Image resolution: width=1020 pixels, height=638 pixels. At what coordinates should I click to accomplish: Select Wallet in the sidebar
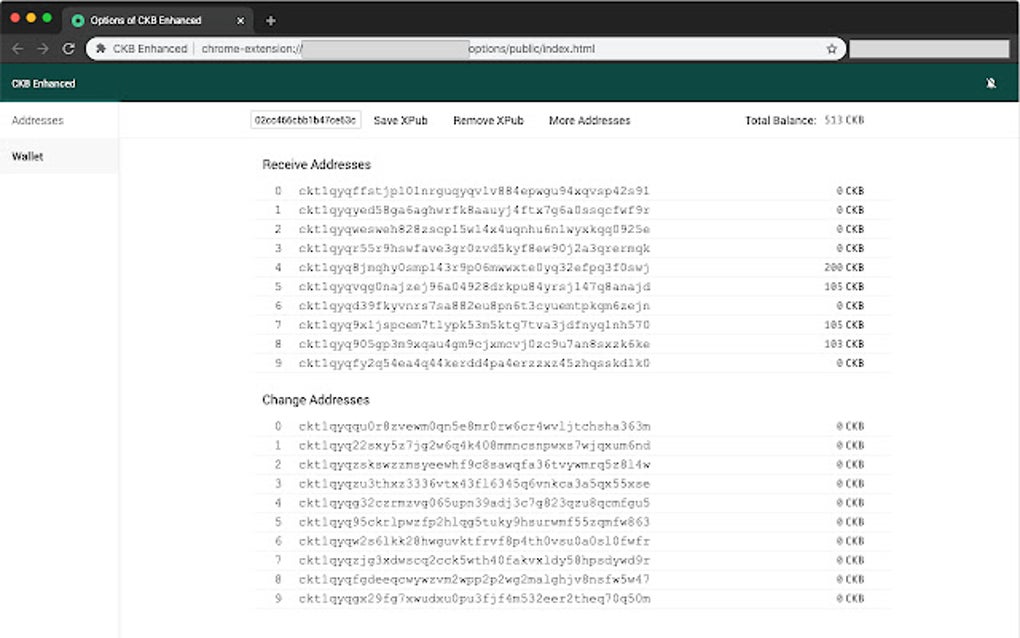(27, 156)
